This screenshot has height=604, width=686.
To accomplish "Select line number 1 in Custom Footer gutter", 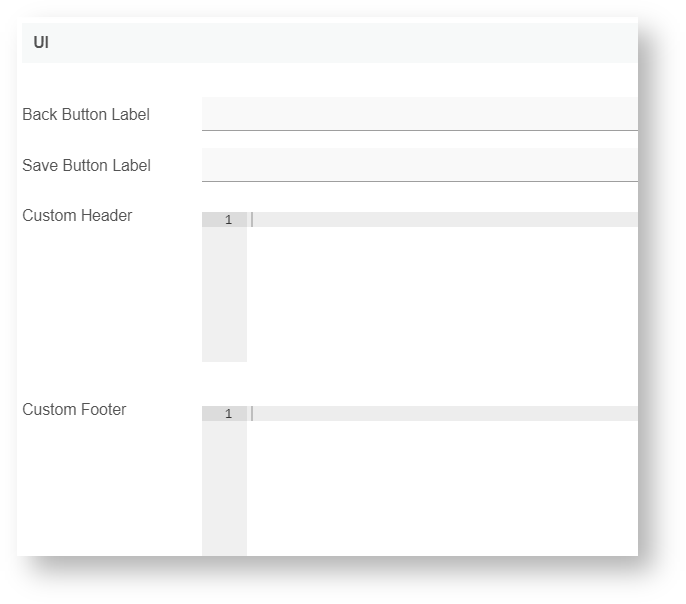I will pyautogui.click(x=228, y=413).
